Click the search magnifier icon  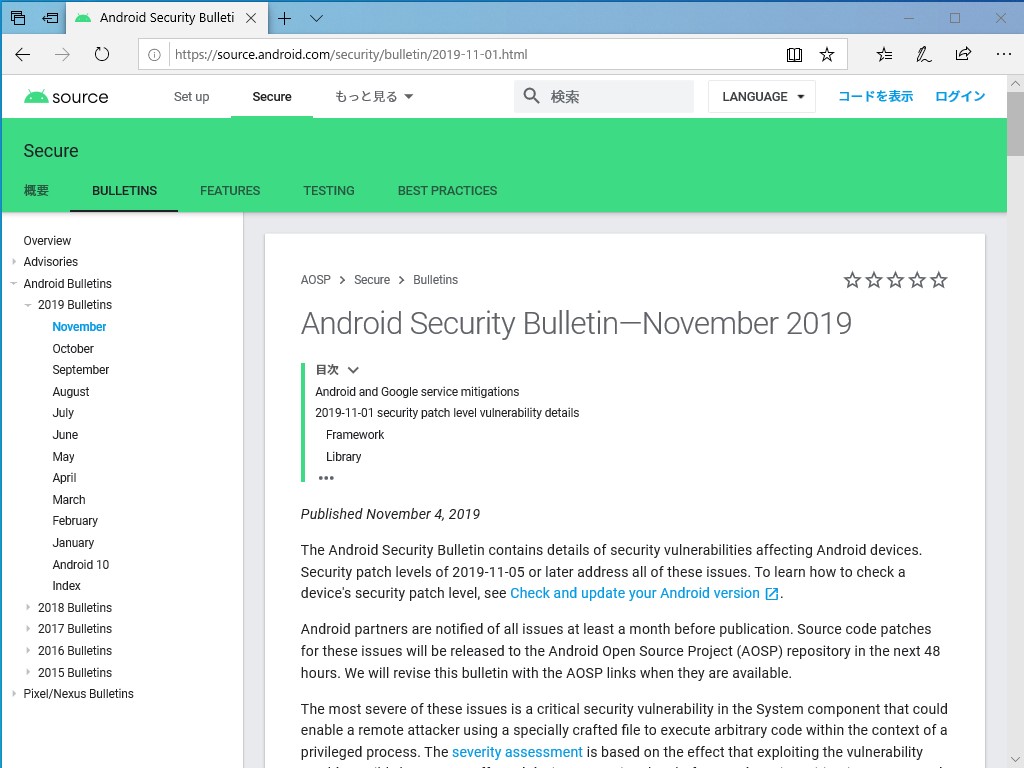pos(531,96)
